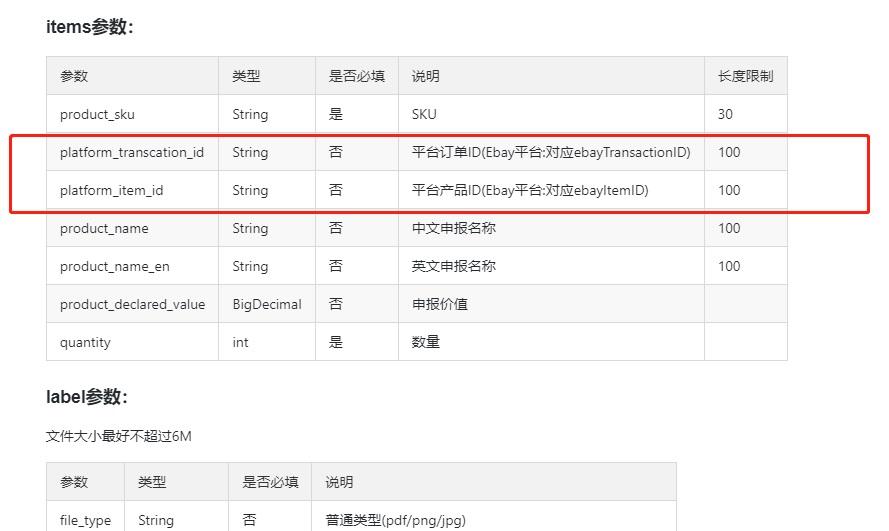Select the 中文申报名称 description cell

click(x=453, y=228)
